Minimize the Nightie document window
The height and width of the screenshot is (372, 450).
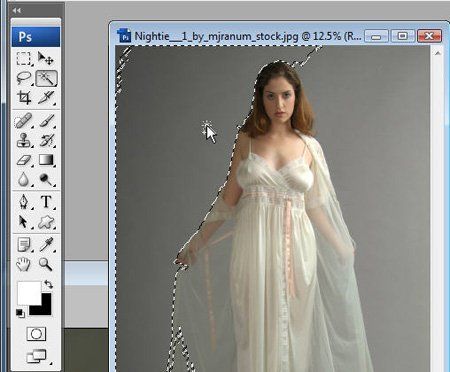click(376, 36)
